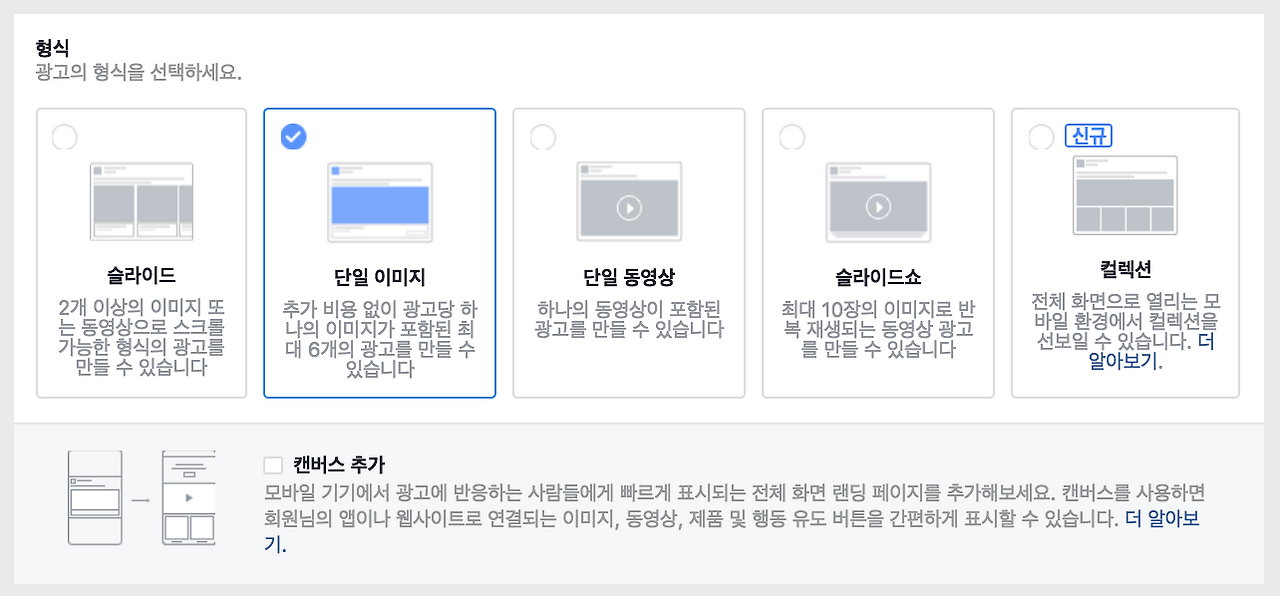The width and height of the screenshot is (1280, 596).
Task: Select the 슬라이드 format radio button
Action: (64, 136)
